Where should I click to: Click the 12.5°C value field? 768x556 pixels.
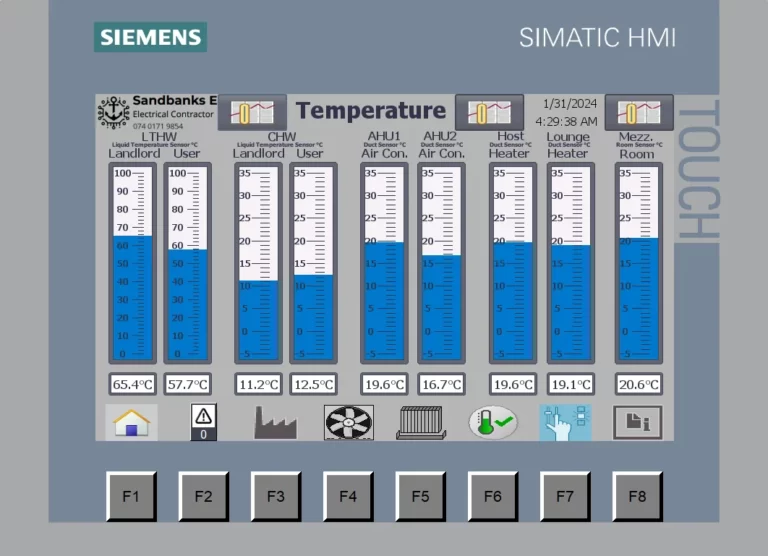(x=313, y=384)
